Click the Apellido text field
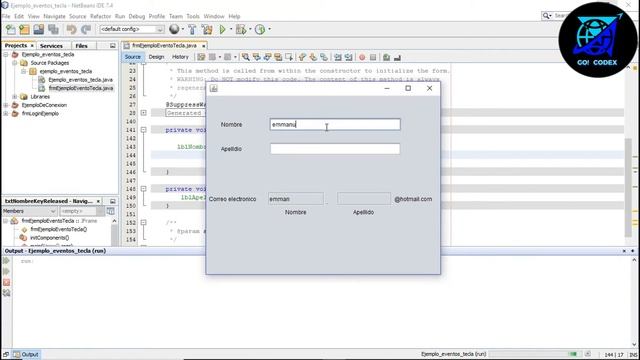Screen dimensions: 640x360 pos(335,149)
